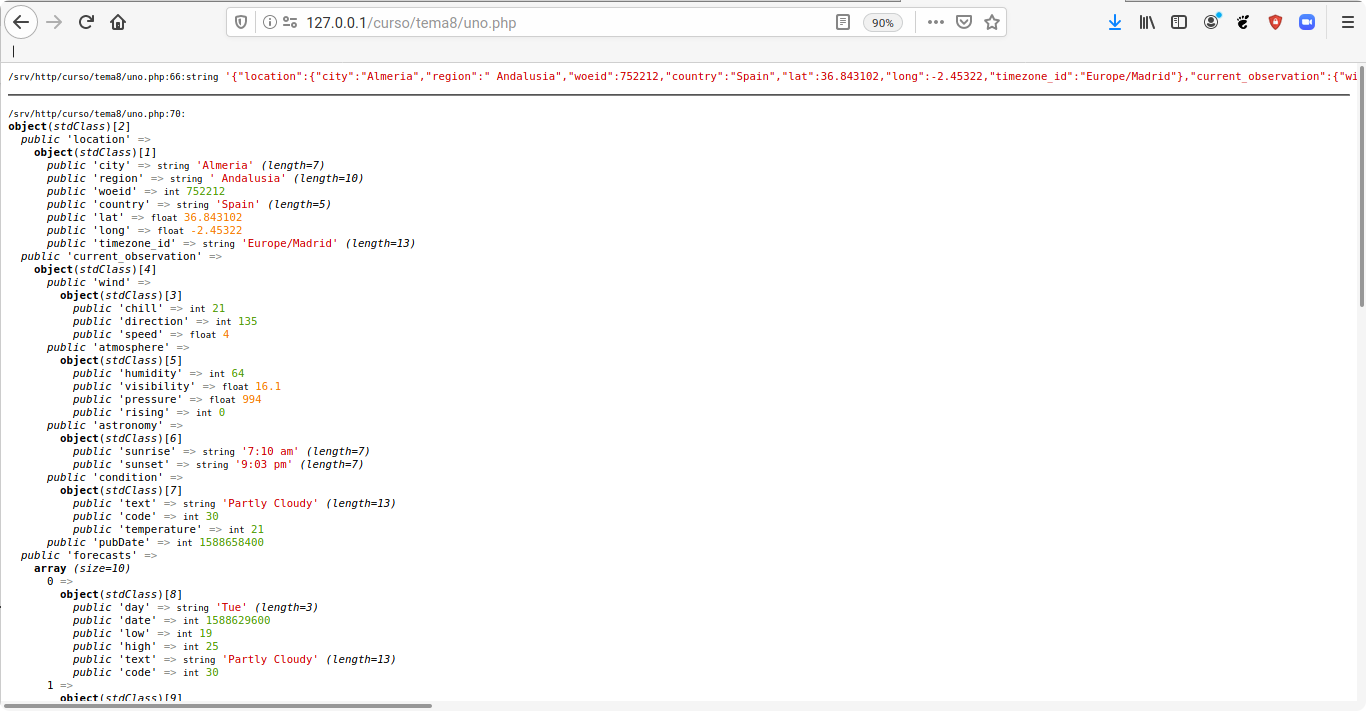The width and height of the screenshot is (1366, 711).
Task: Open page actions three-dot menu
Action: tap(936, 22)
